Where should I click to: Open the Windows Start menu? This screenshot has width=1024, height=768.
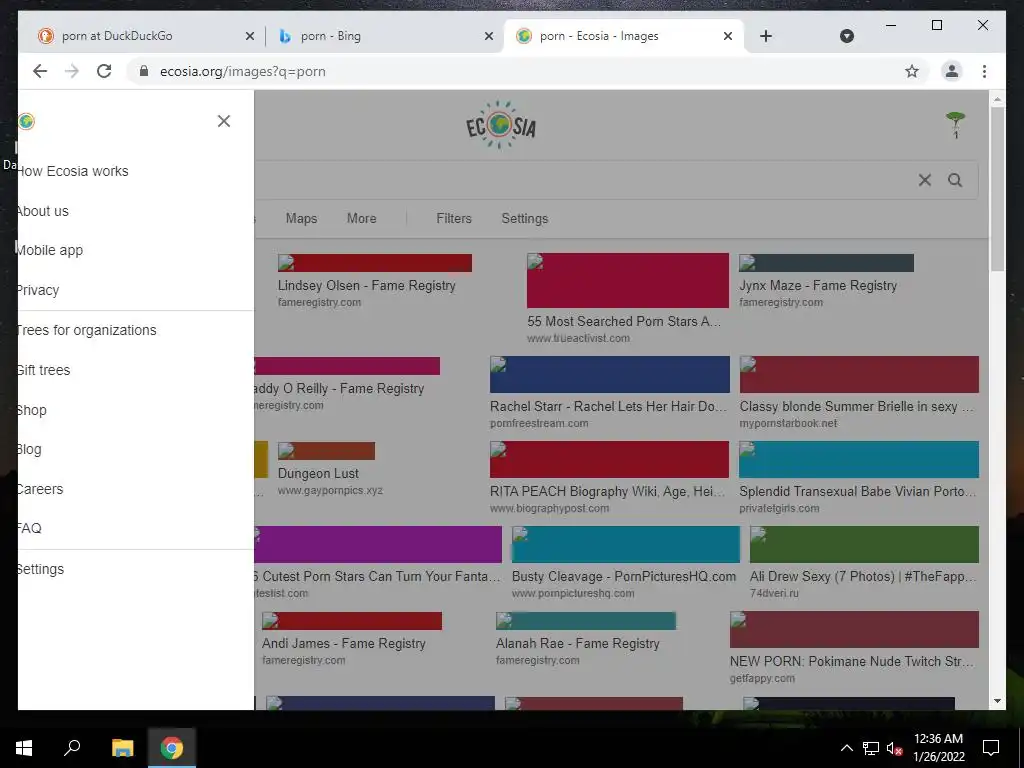(x=24, y=748)
